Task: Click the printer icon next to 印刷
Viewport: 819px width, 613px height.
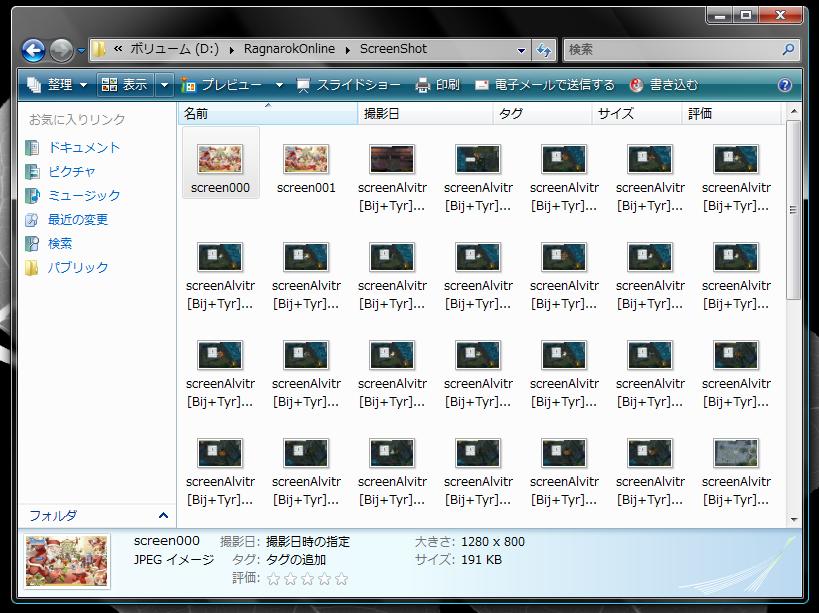Action: pyautogui.click(x=423, y=85)
